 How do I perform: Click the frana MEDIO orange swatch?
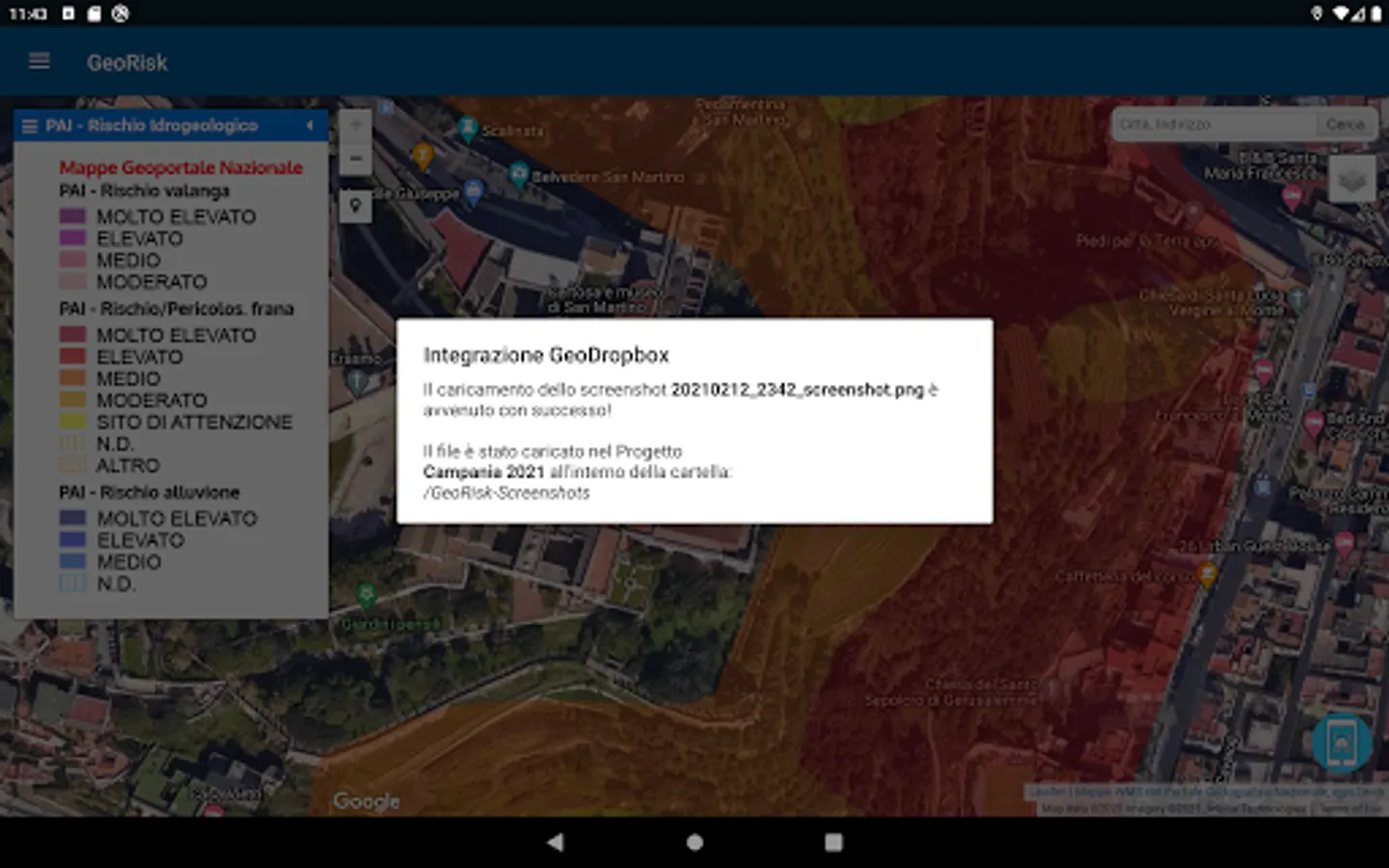tap(73, 378)
